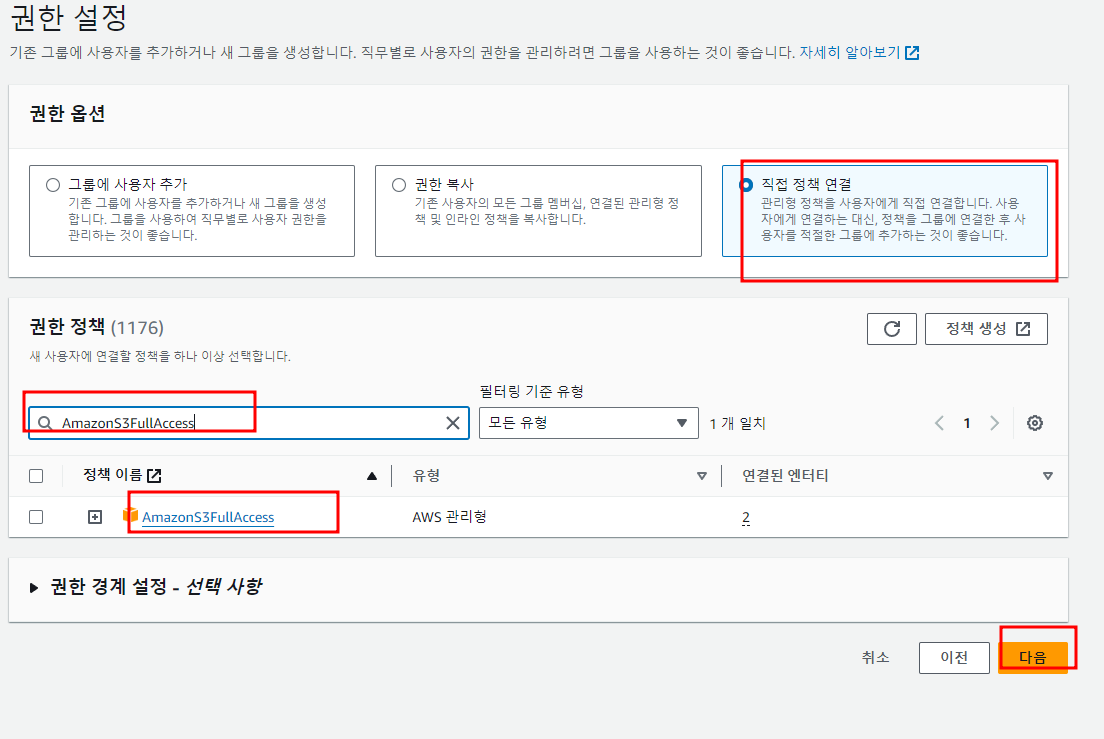Click the external link icon beside 정책 이름

click(x=154, y=476)
